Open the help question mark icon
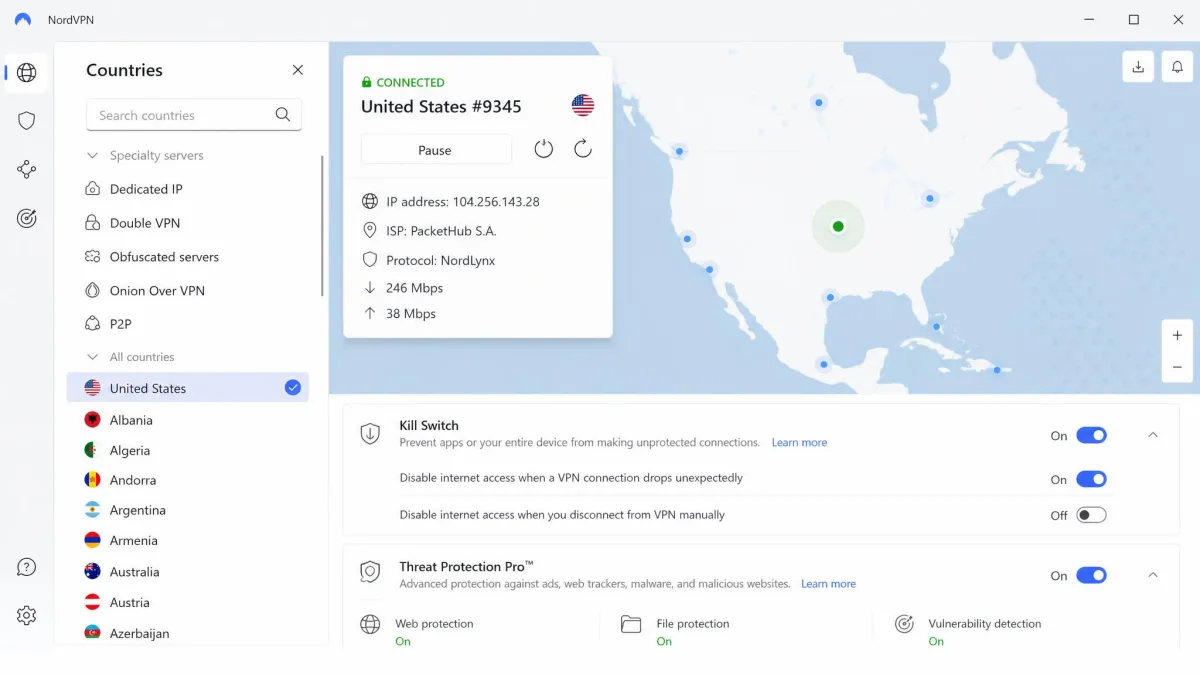This screenshot has width=1200, height=675. click(x=27, y=567)
